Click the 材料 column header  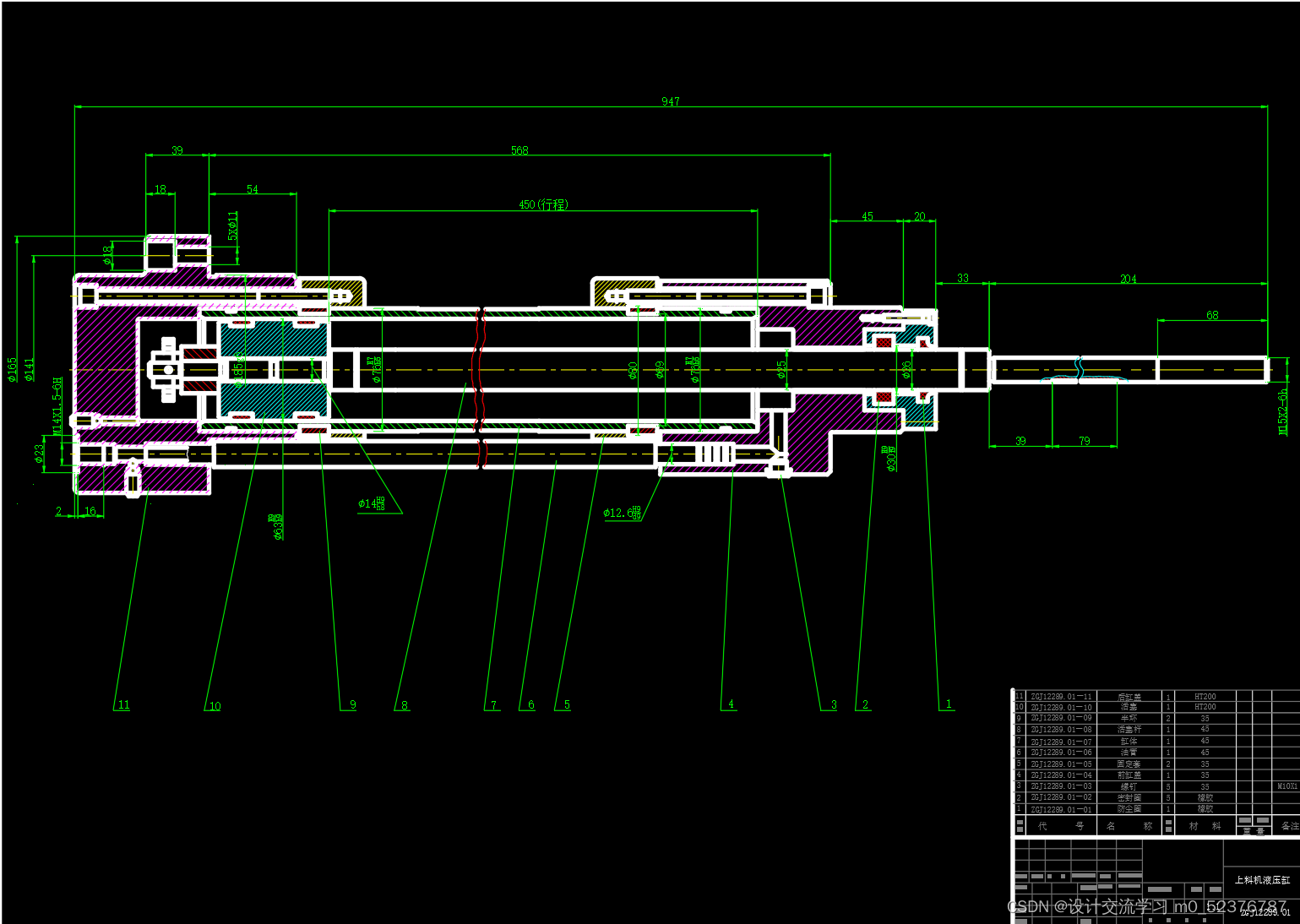tap(1205, 826)
